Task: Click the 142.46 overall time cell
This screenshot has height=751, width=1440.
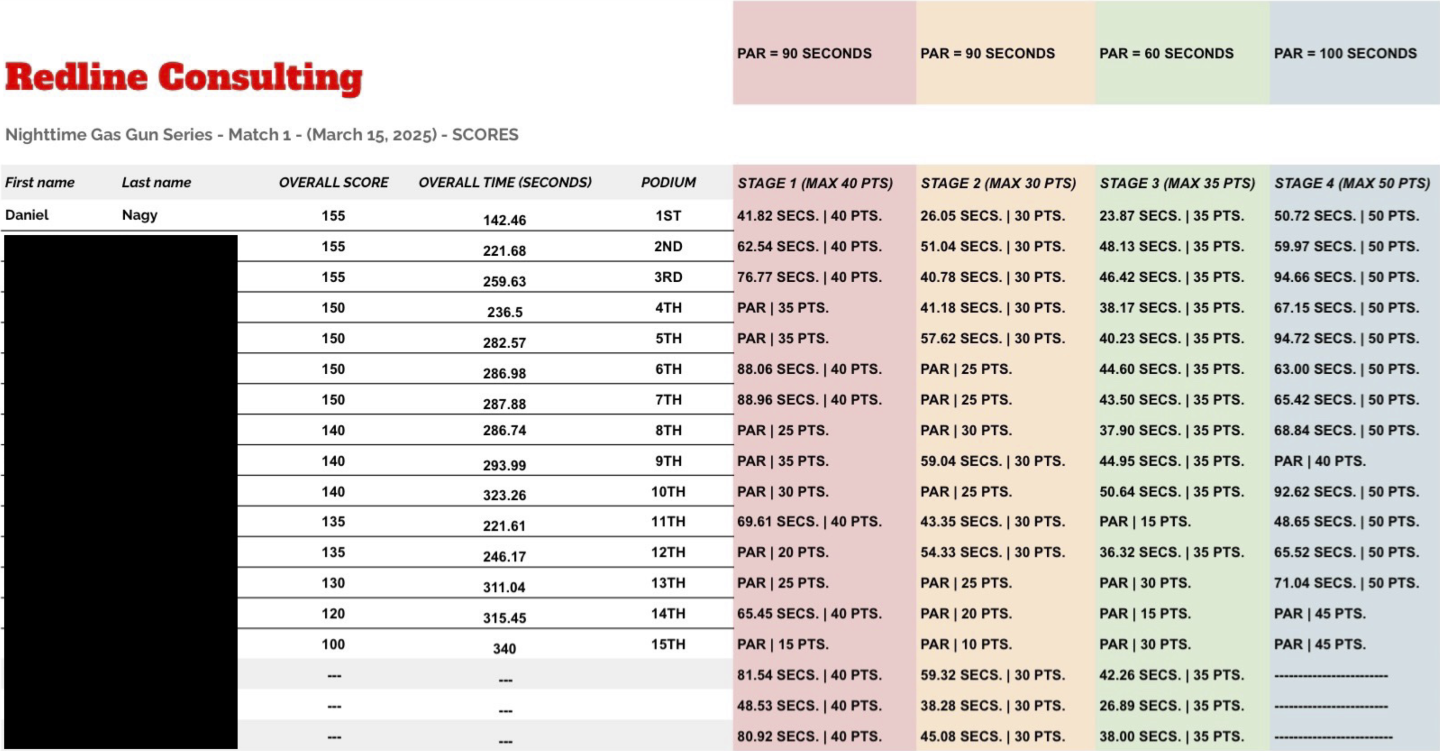Action: click(504, 220)
